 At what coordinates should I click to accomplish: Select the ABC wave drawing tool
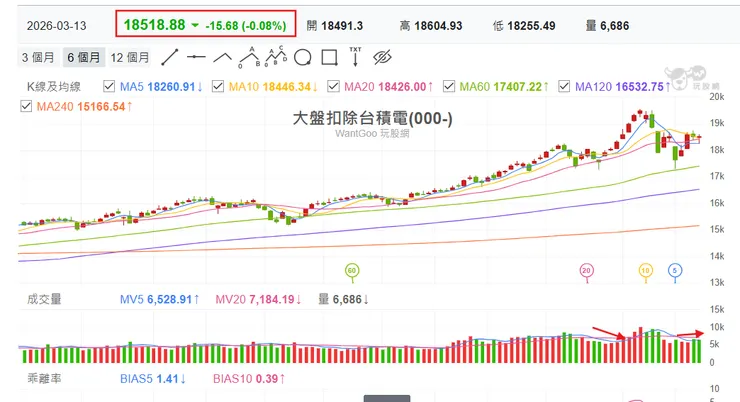click(249, 58)
